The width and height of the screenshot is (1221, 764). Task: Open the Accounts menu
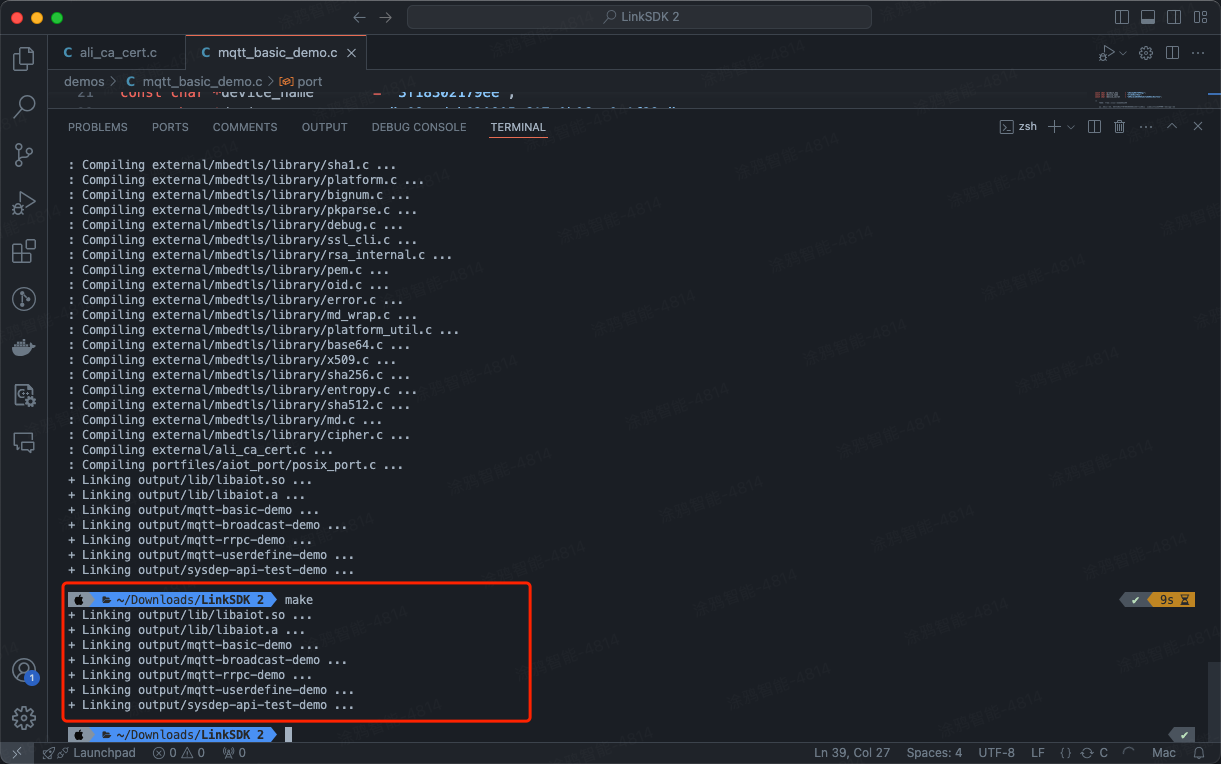pyautogui.click(x=24, y=670)
